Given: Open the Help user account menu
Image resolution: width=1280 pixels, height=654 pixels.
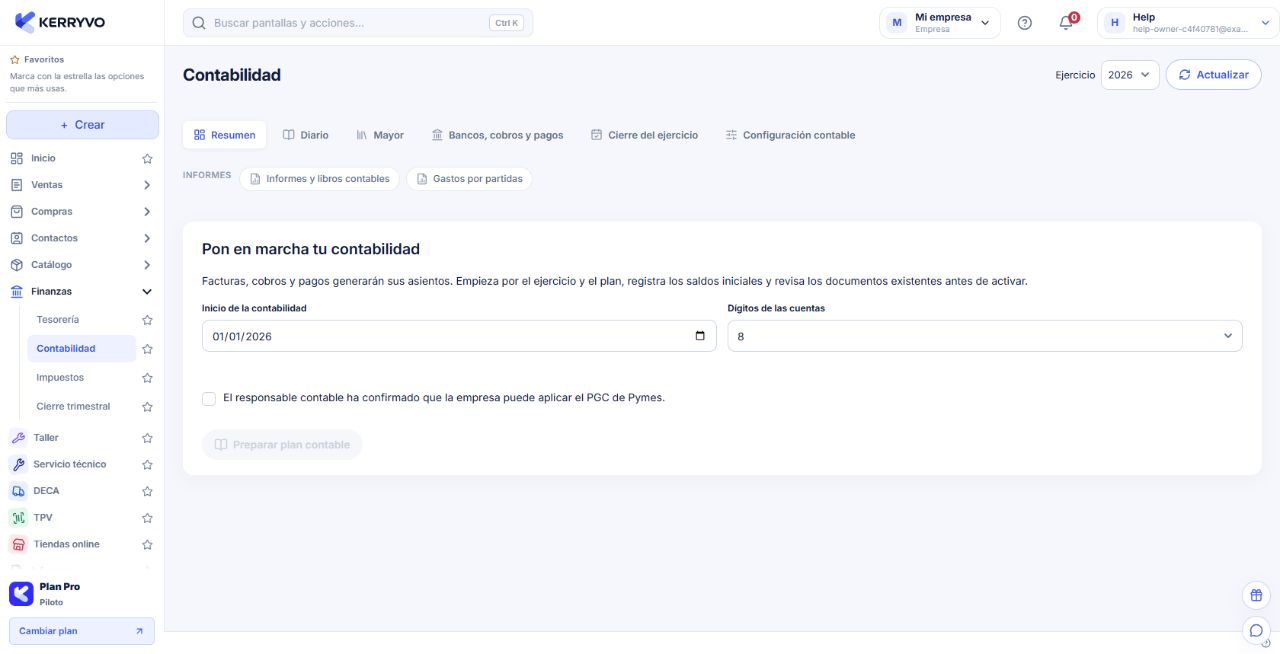Looking at the screenshot, I should (x=1188, y=23).
